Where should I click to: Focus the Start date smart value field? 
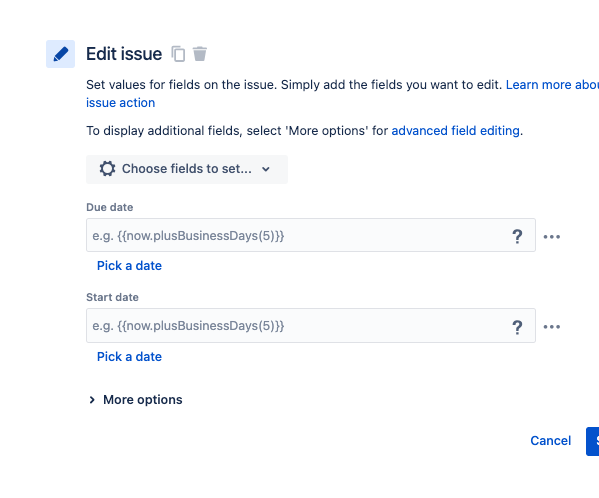(311, 325)
